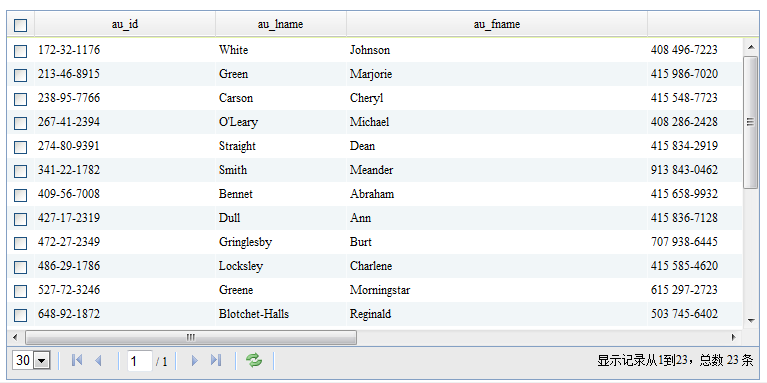The image size is (767, 383).
Task: Click phone 415 548-7723
Action: coord(684,98)
